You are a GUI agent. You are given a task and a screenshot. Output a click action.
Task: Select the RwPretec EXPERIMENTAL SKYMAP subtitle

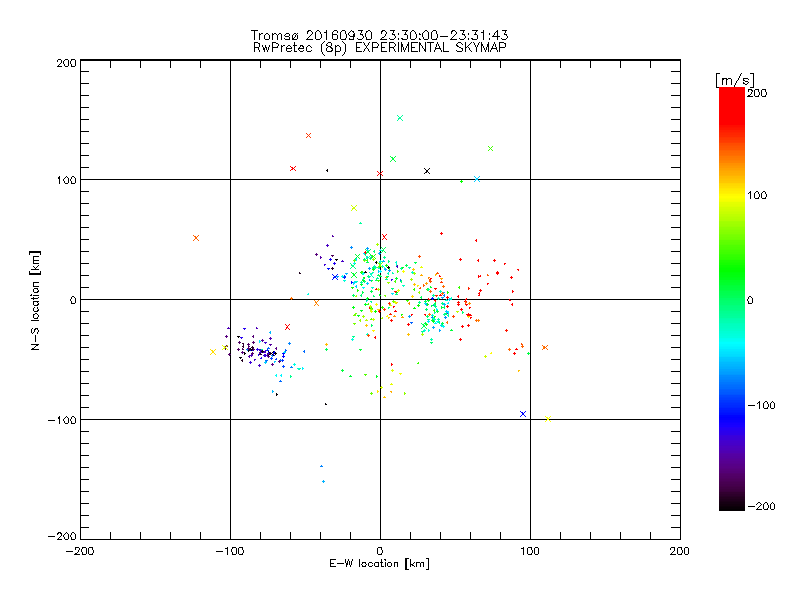380,48
